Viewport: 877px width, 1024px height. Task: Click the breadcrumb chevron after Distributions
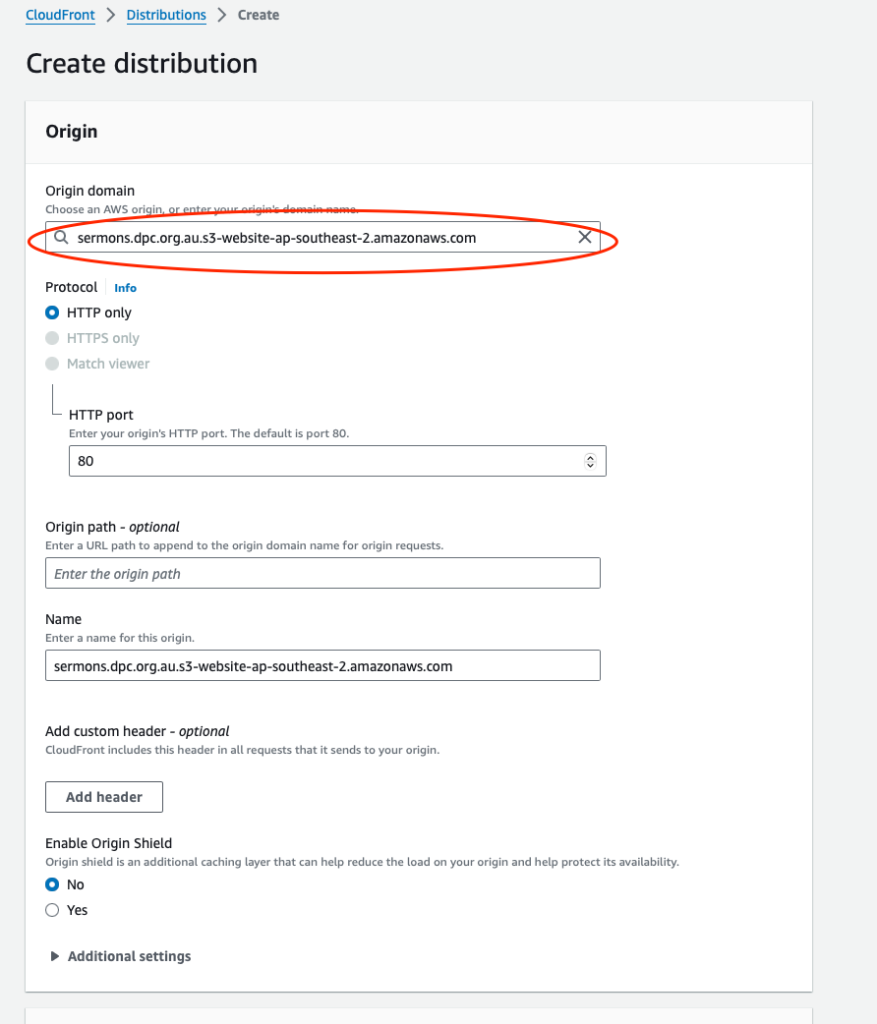222,15
